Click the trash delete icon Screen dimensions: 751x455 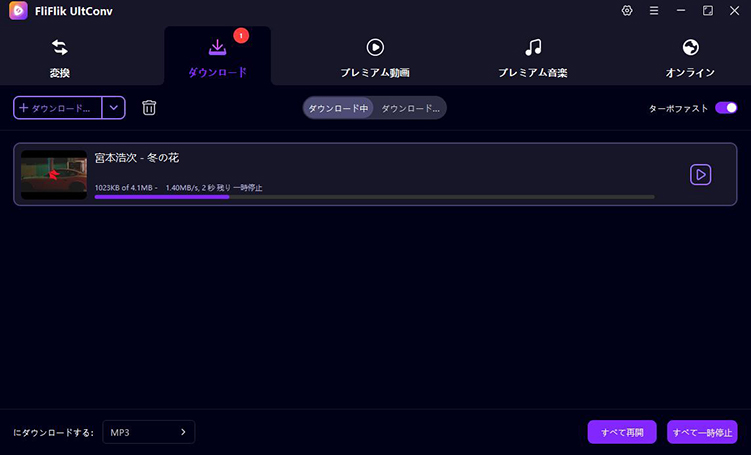pos(149,108)
